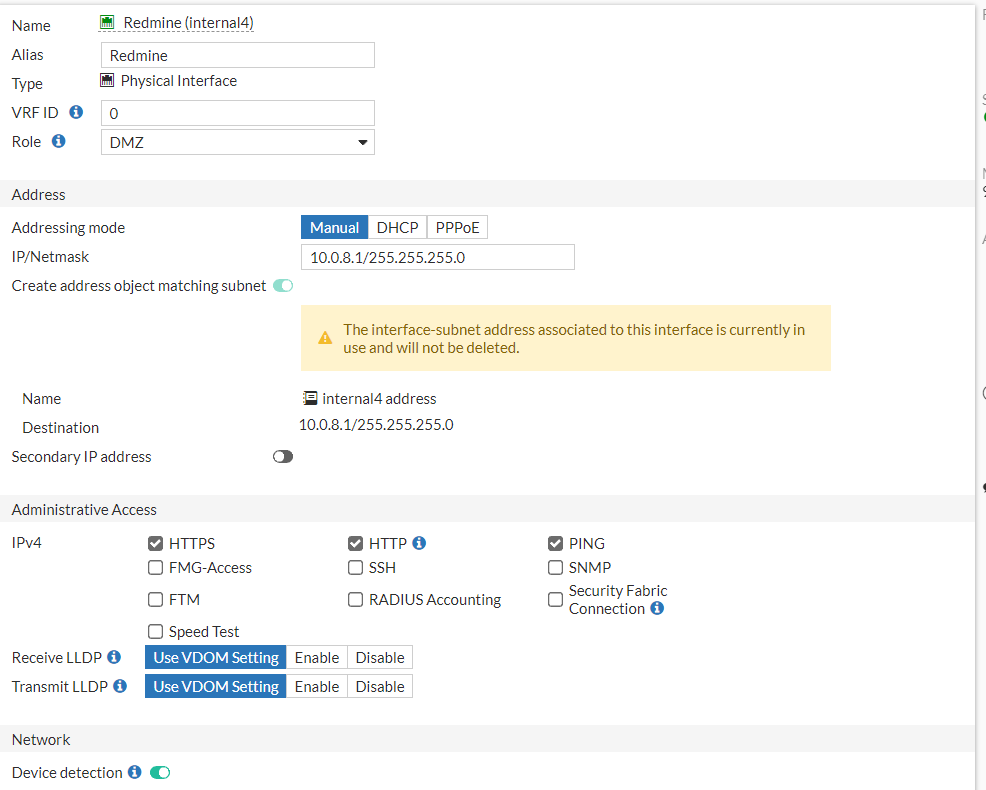Click the Device detection info icon
This screenshot has height=790, width=986.
134,772
